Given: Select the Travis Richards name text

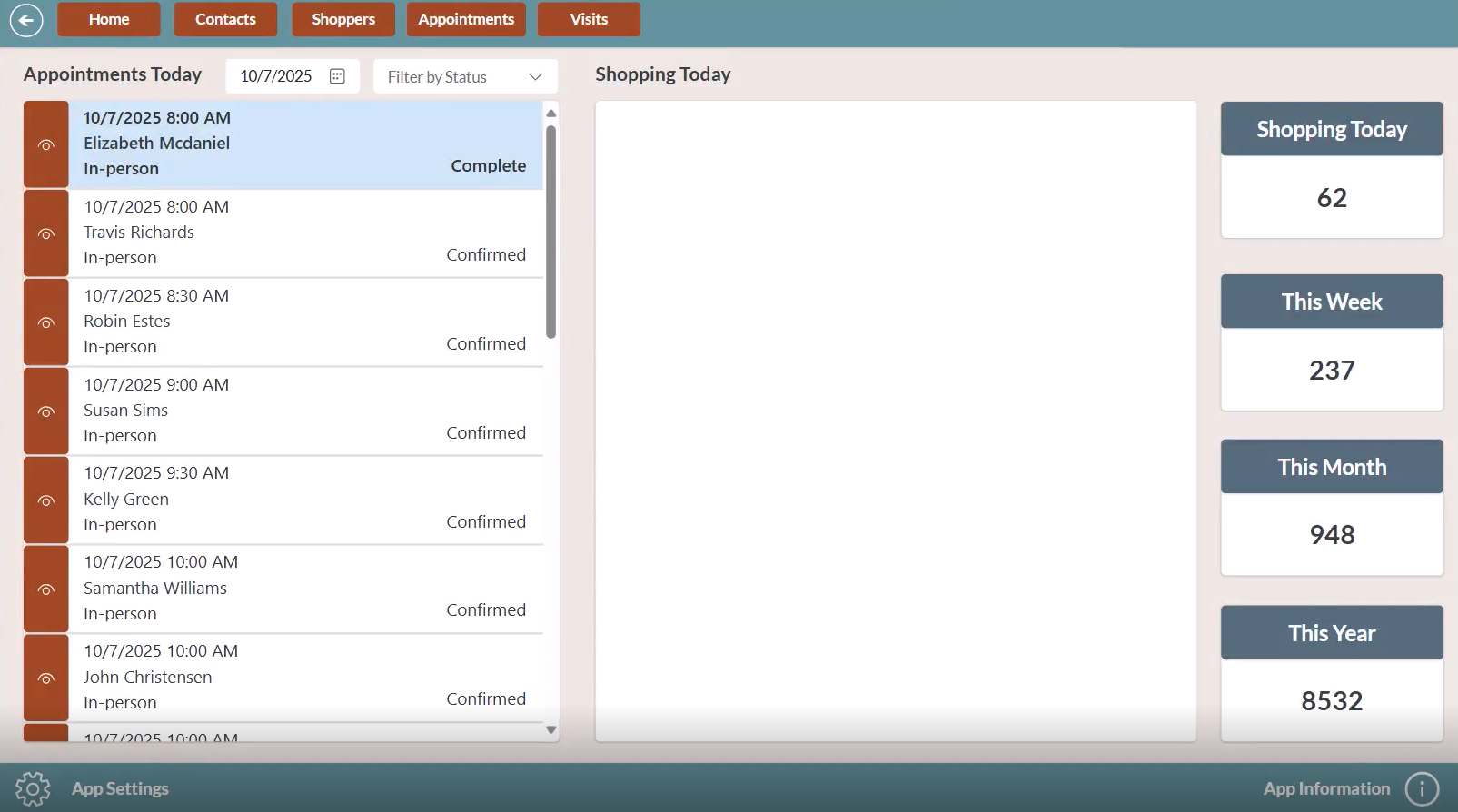Looking at the screenshot, I should click(x=139, y=232).
